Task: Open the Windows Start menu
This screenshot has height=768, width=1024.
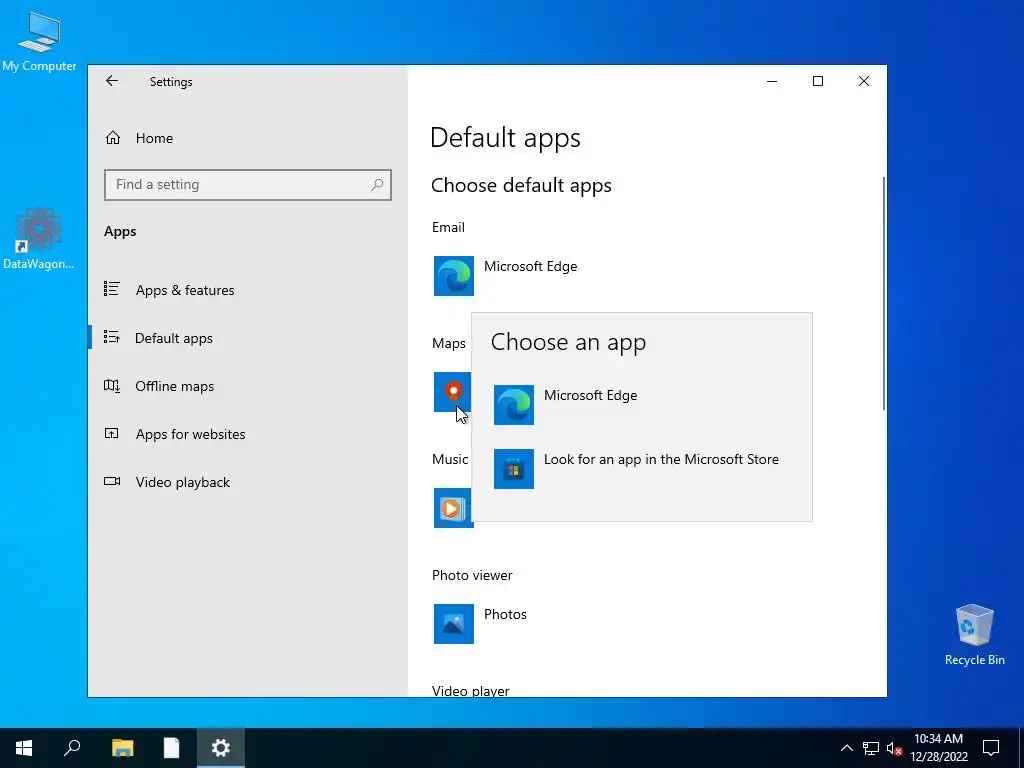Action: point(24,748)
